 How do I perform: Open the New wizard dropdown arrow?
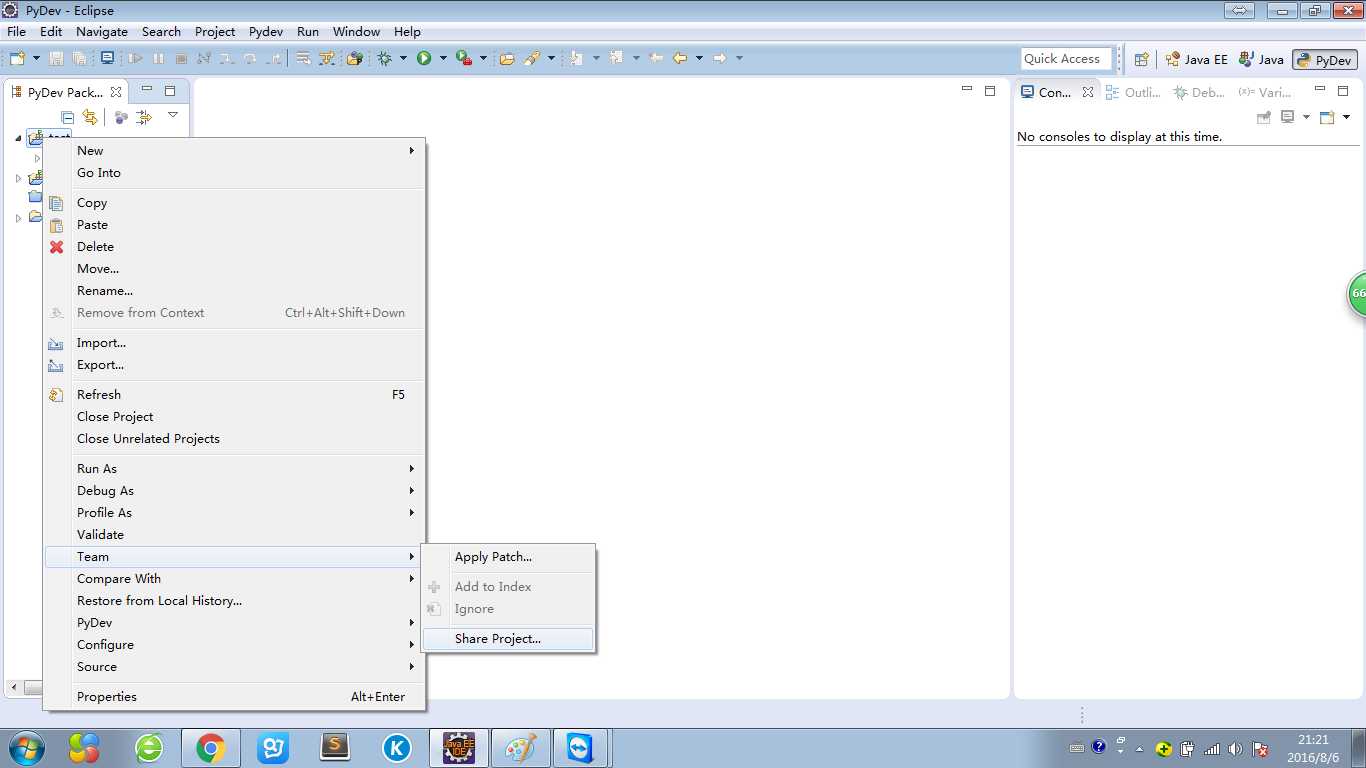[35, 59]
